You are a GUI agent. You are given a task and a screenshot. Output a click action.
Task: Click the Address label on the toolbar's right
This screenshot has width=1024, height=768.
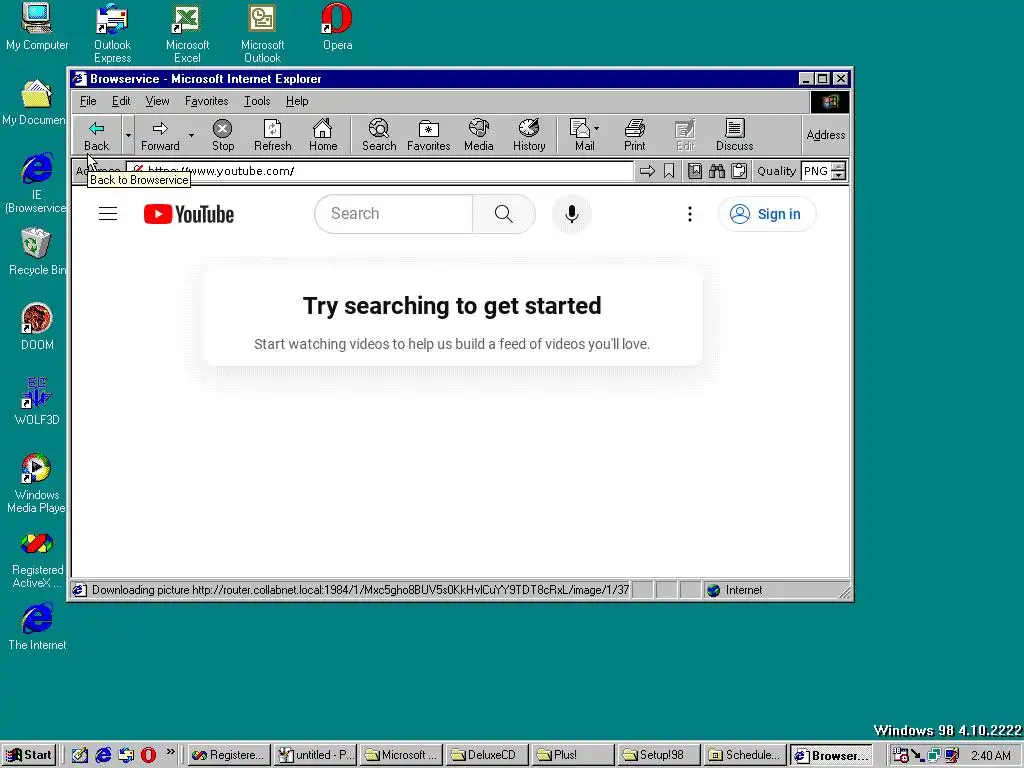[825, 135]
